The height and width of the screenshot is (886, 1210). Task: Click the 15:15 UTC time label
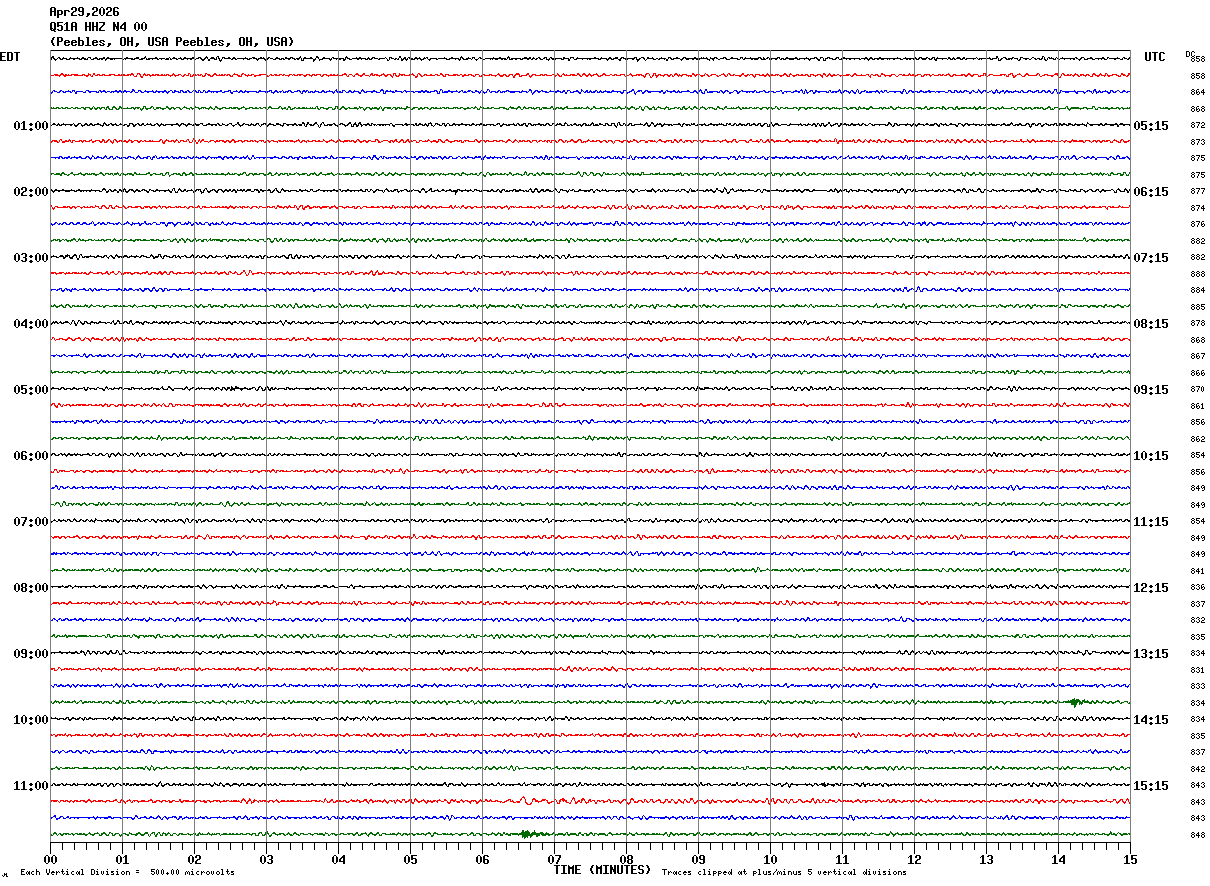(1150, 786)
